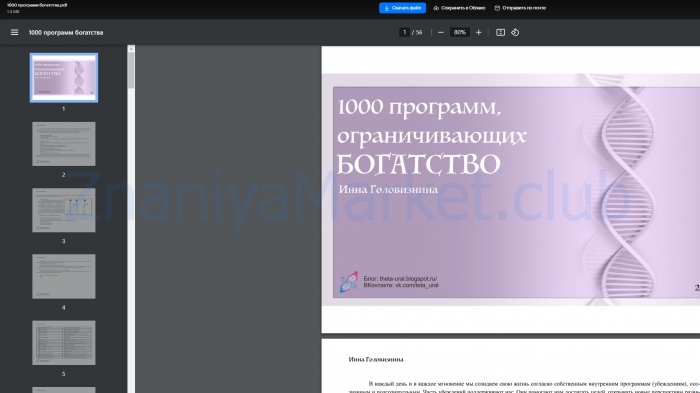The height and width of the screenshot is (393, 700).
Task: Click the cover title '1000 программ'
Action: point(419,108)
